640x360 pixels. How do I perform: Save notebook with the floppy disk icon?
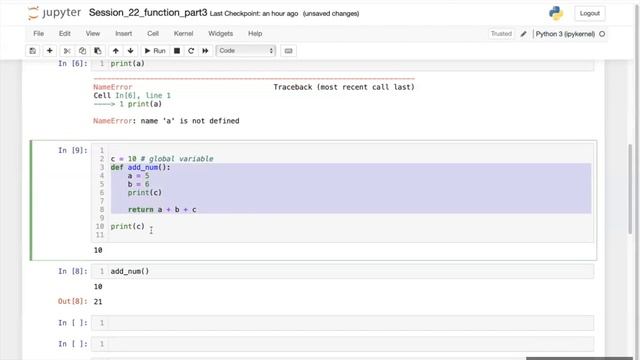pos(32,51)
